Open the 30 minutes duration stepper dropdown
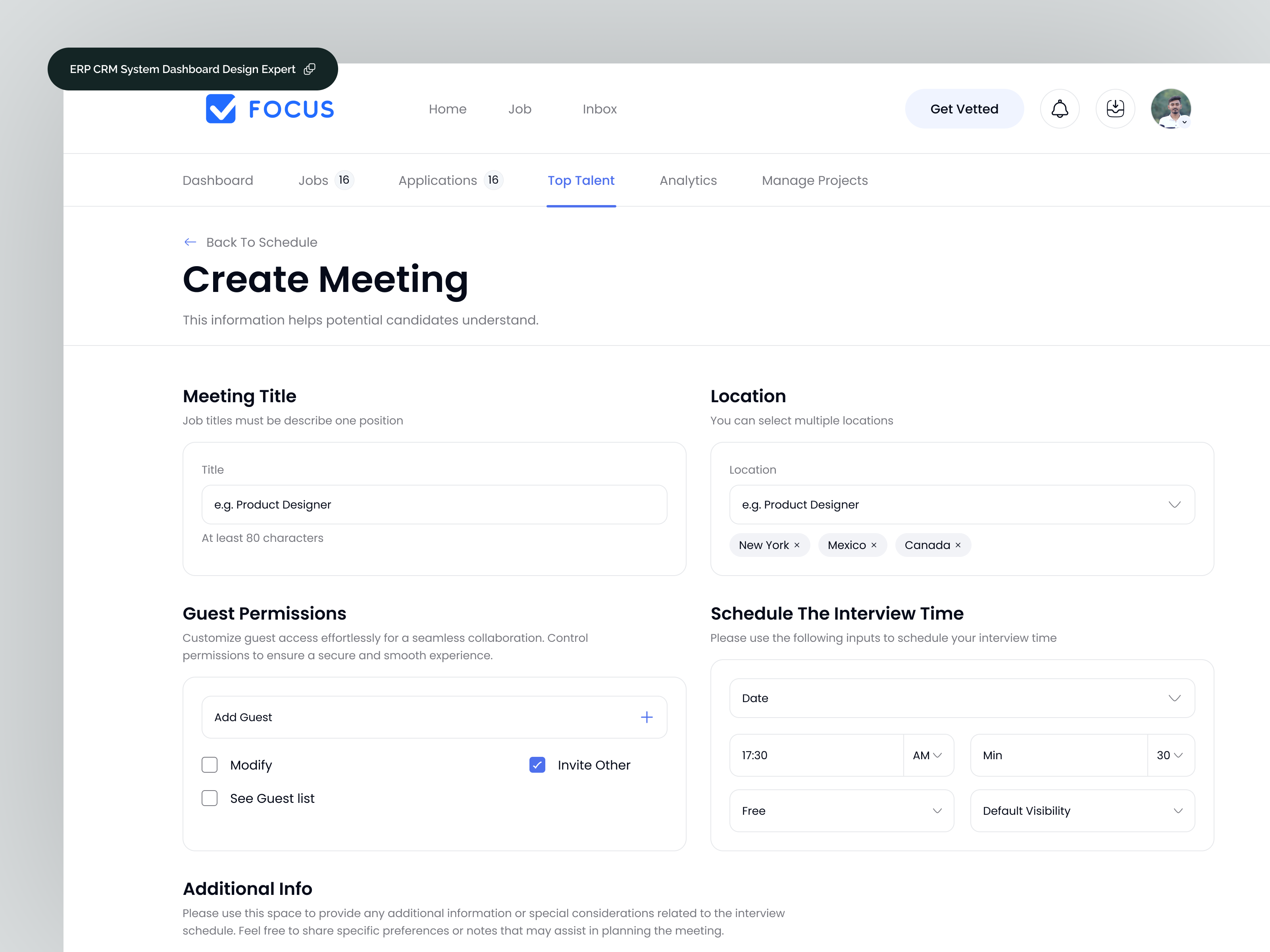The width and height of the screenshot is (1270, 952). coord(1170,755)
